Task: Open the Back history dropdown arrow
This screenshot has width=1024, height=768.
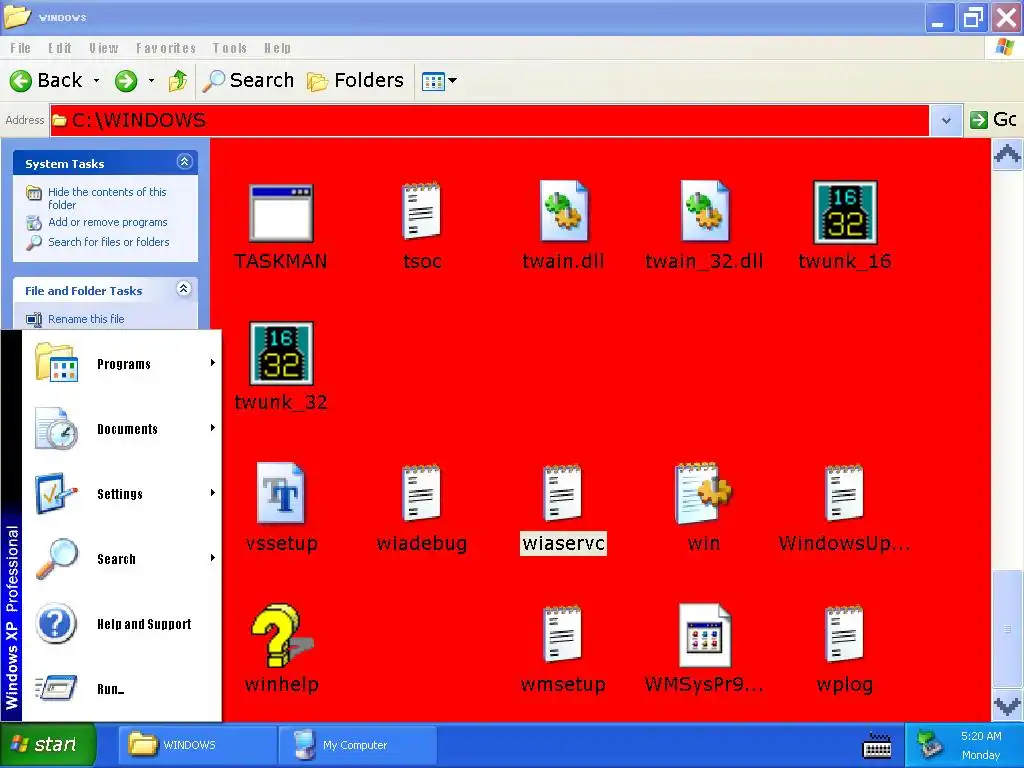Action: click(97, 81)
